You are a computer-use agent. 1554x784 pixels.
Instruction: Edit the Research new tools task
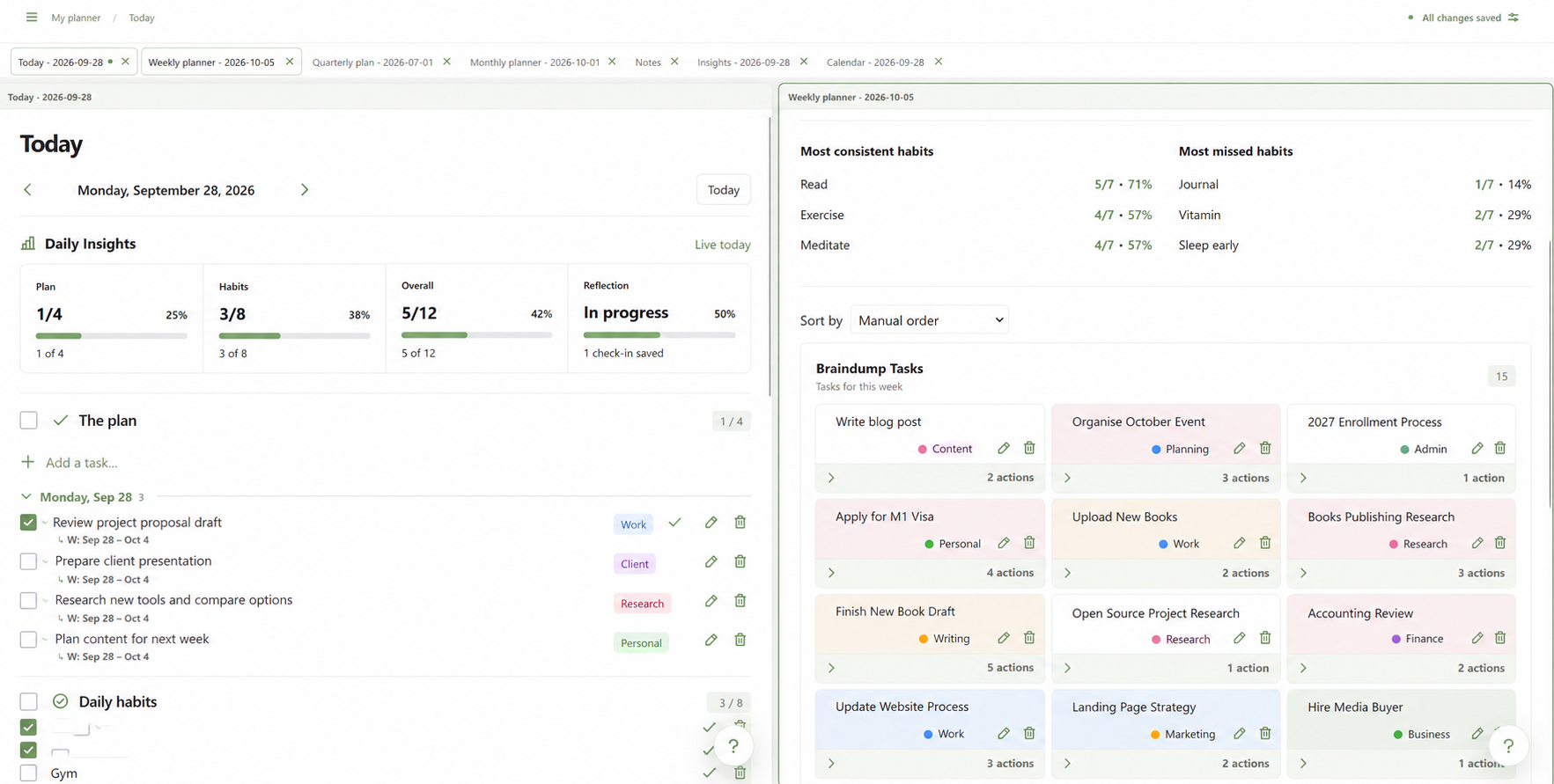coord(711,601)
